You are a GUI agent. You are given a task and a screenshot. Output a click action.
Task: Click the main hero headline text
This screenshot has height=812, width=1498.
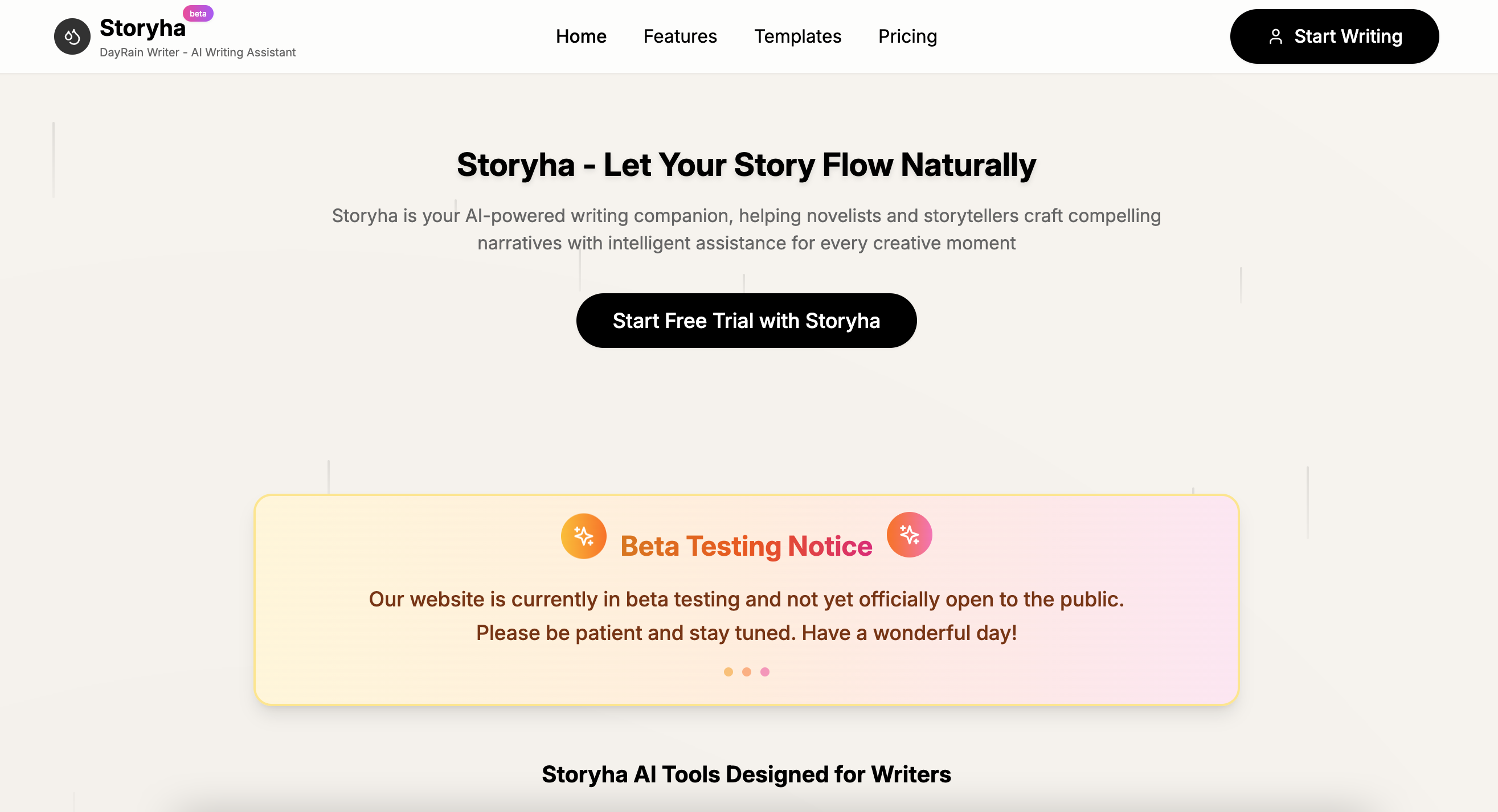pyautogui.click(x=746, y=165)
